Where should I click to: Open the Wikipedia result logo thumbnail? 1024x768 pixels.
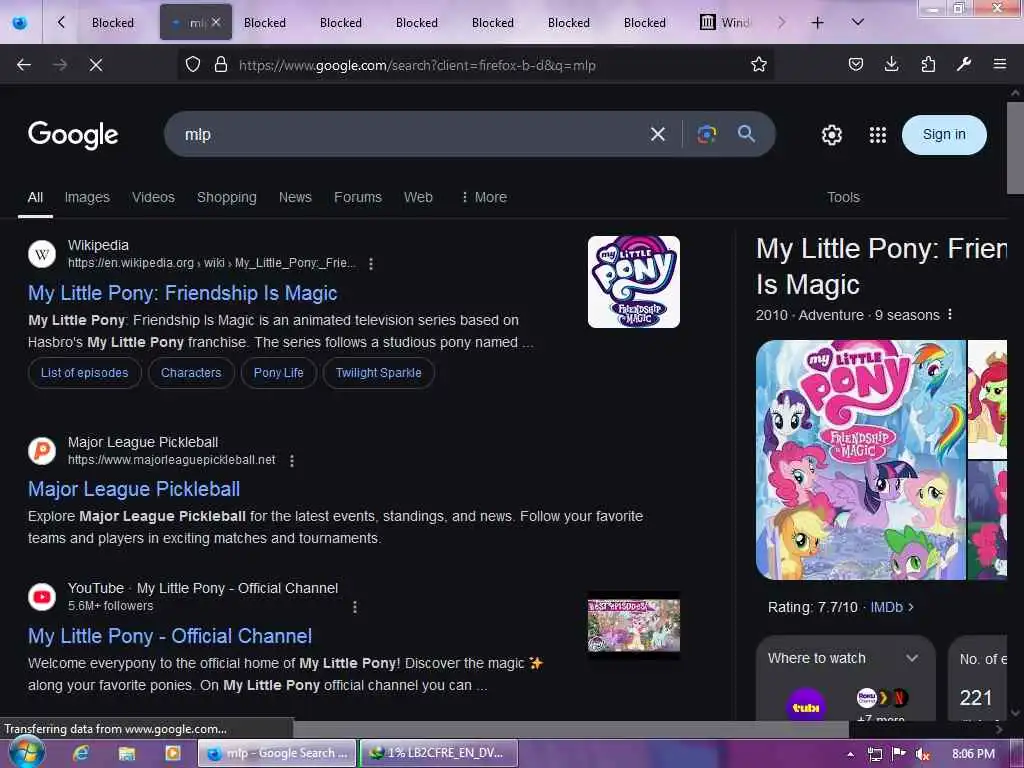point(633,281)
